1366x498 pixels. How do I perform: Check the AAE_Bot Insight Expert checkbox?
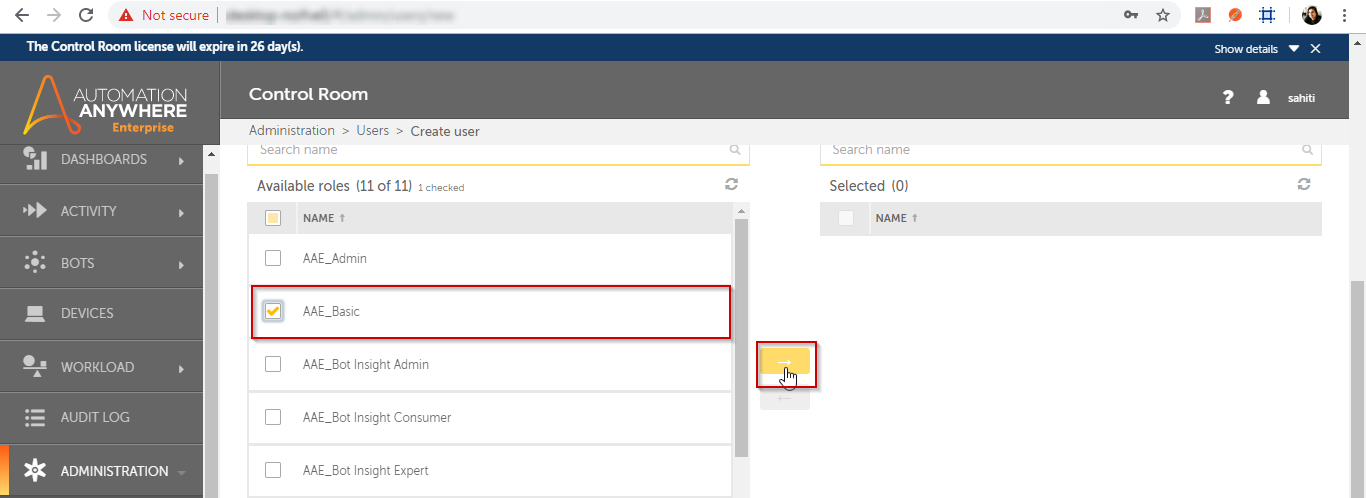pos(273,470)
